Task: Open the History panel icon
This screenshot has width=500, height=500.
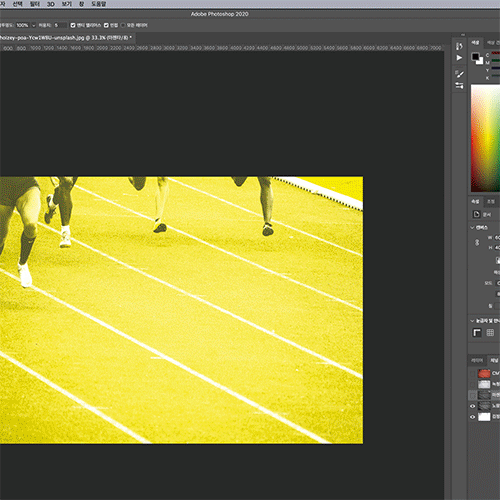Action: 459,46
